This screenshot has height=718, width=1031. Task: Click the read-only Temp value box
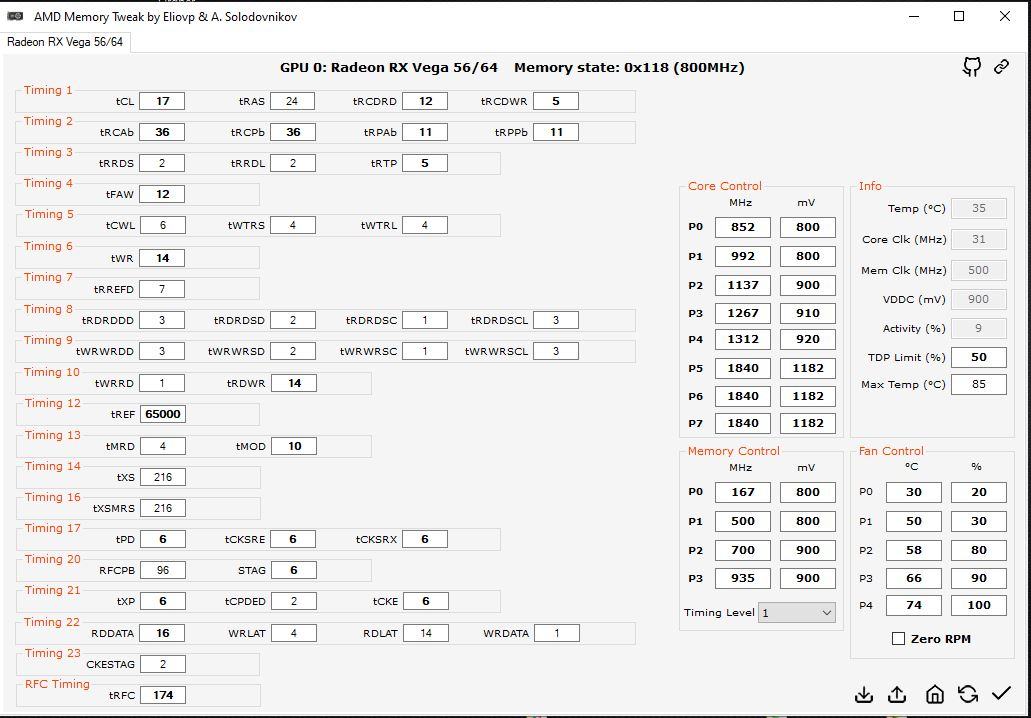click(x=978, y=208)
